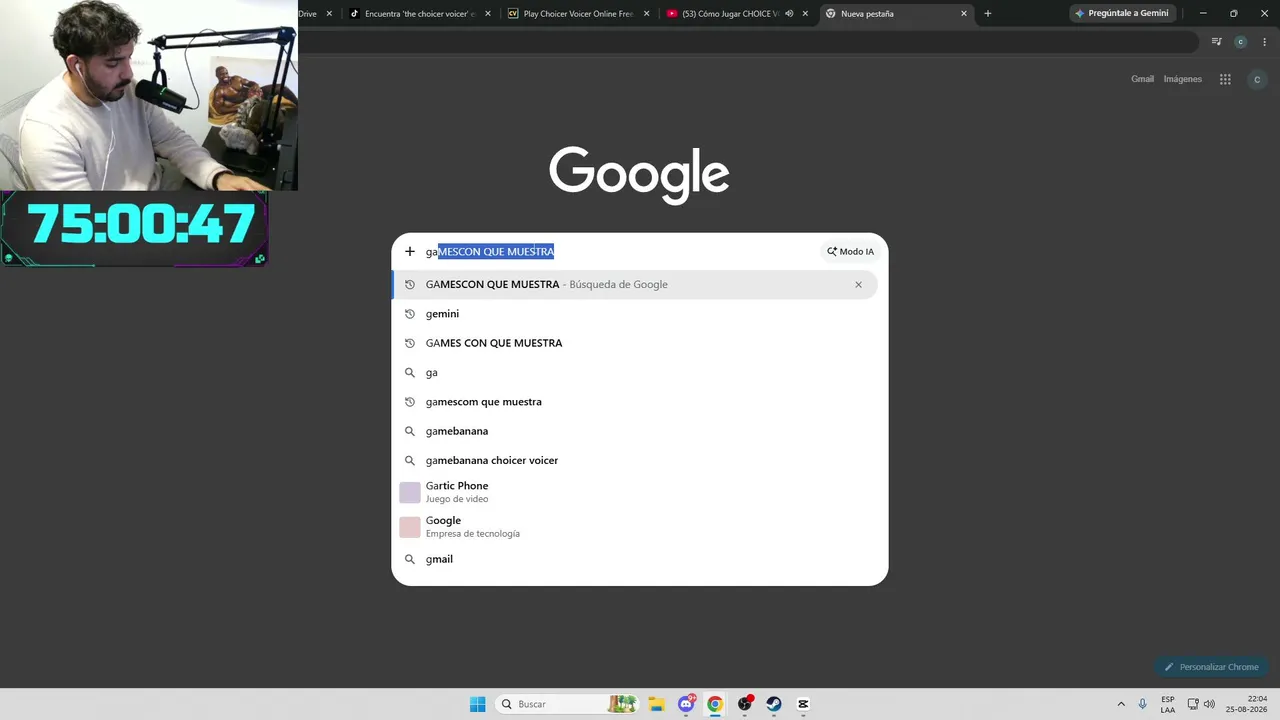The width and height of the screenshot is (1280, 720).
Task: Open the Chrome three-dot menu
Action: 1264,42
